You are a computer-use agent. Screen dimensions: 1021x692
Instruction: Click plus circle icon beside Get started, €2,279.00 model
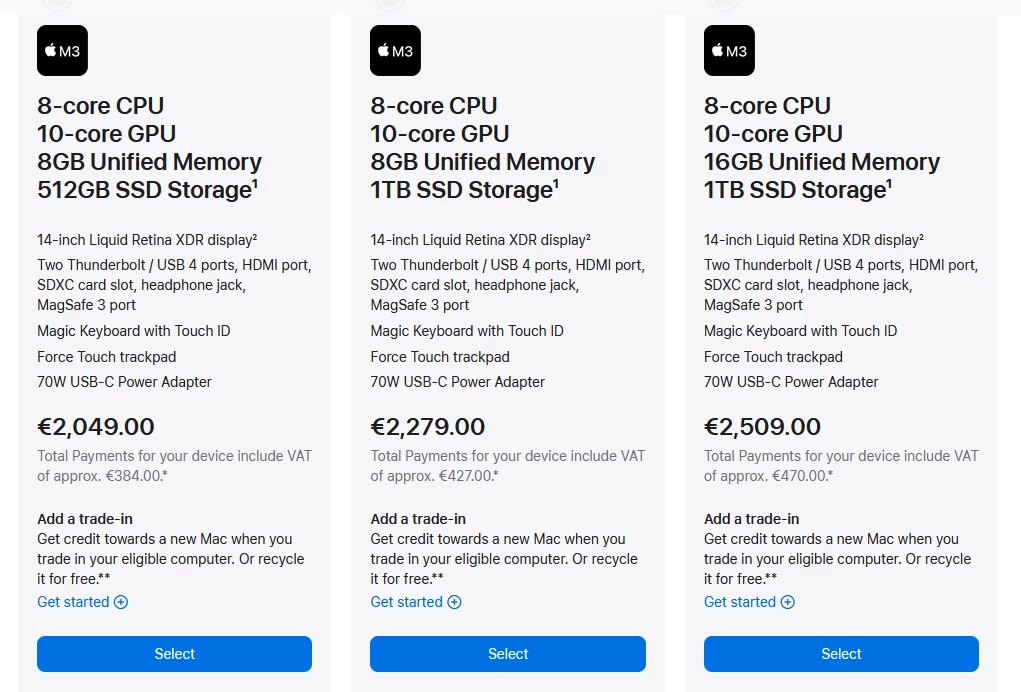[455, 602]
